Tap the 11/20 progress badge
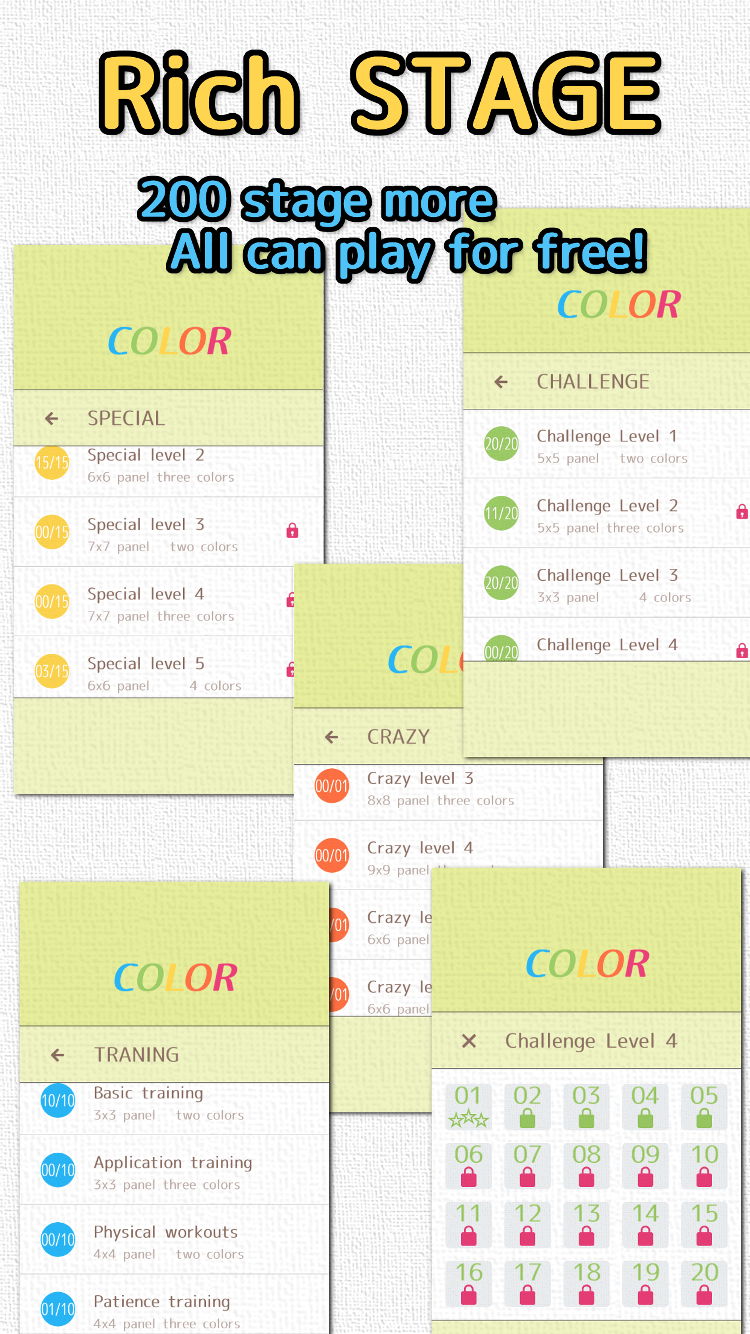750x1334 pixels. (502, 514)
